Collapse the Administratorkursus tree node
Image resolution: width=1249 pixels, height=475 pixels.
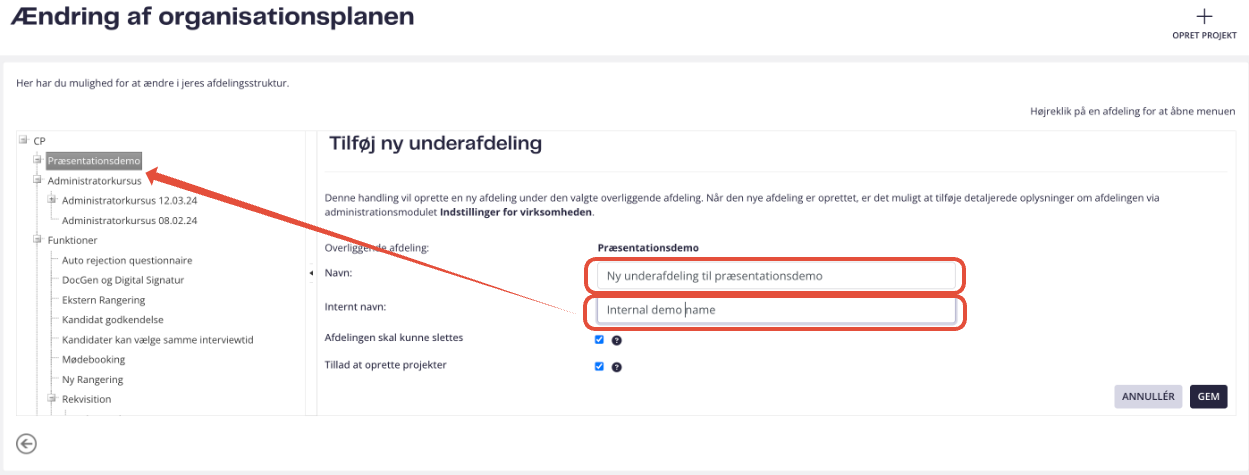click(x=38, y=180)
